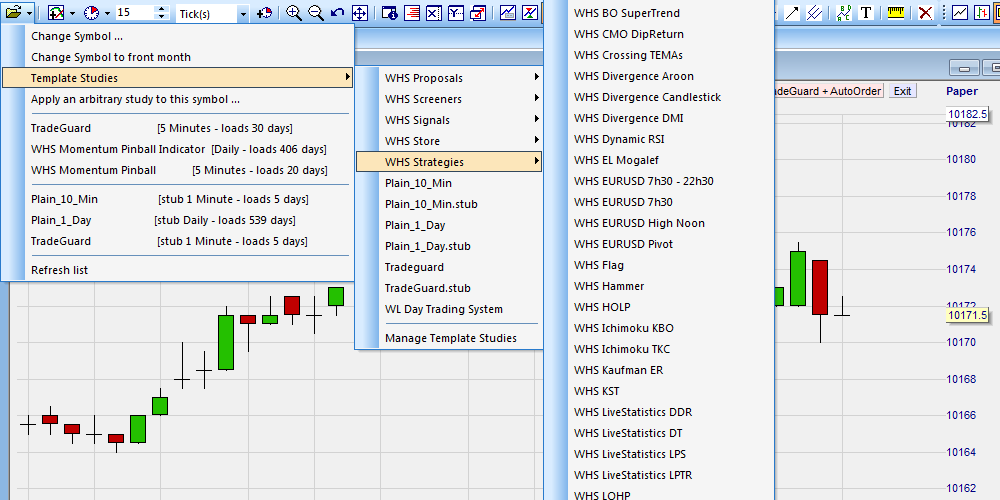
Task: Click the Exit button
Action: pos(902,91)
